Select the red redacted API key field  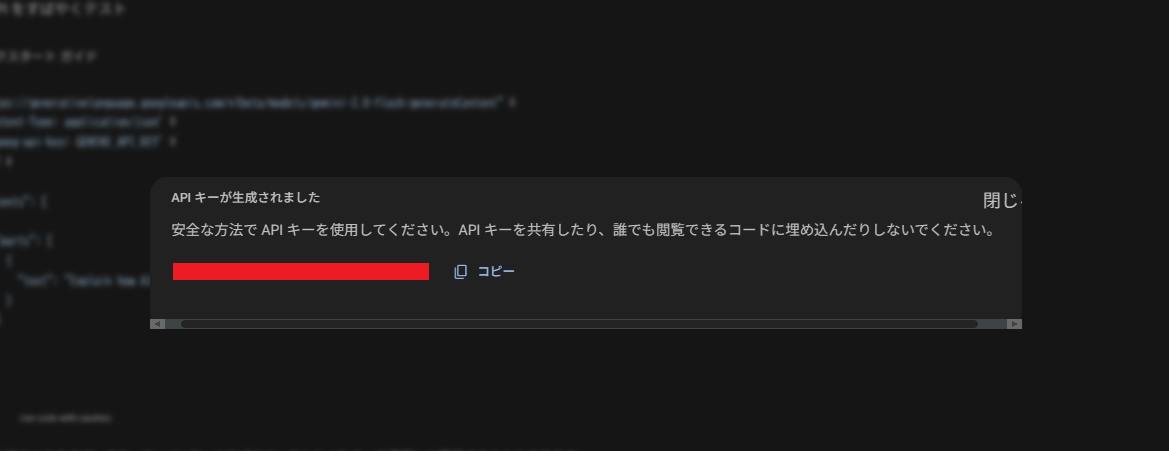pyautogui.click(x=300, y=271)
